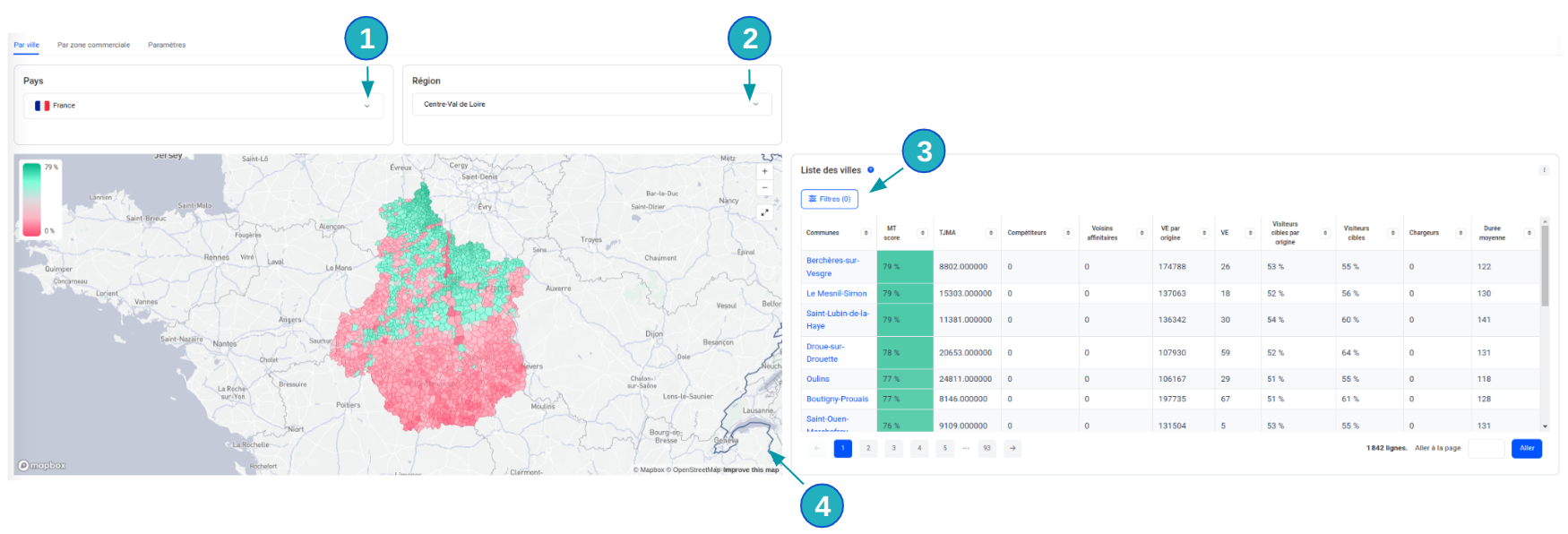Sort table by MT score column
Viewport: 1568px width, 534px height.
[922, 233]
